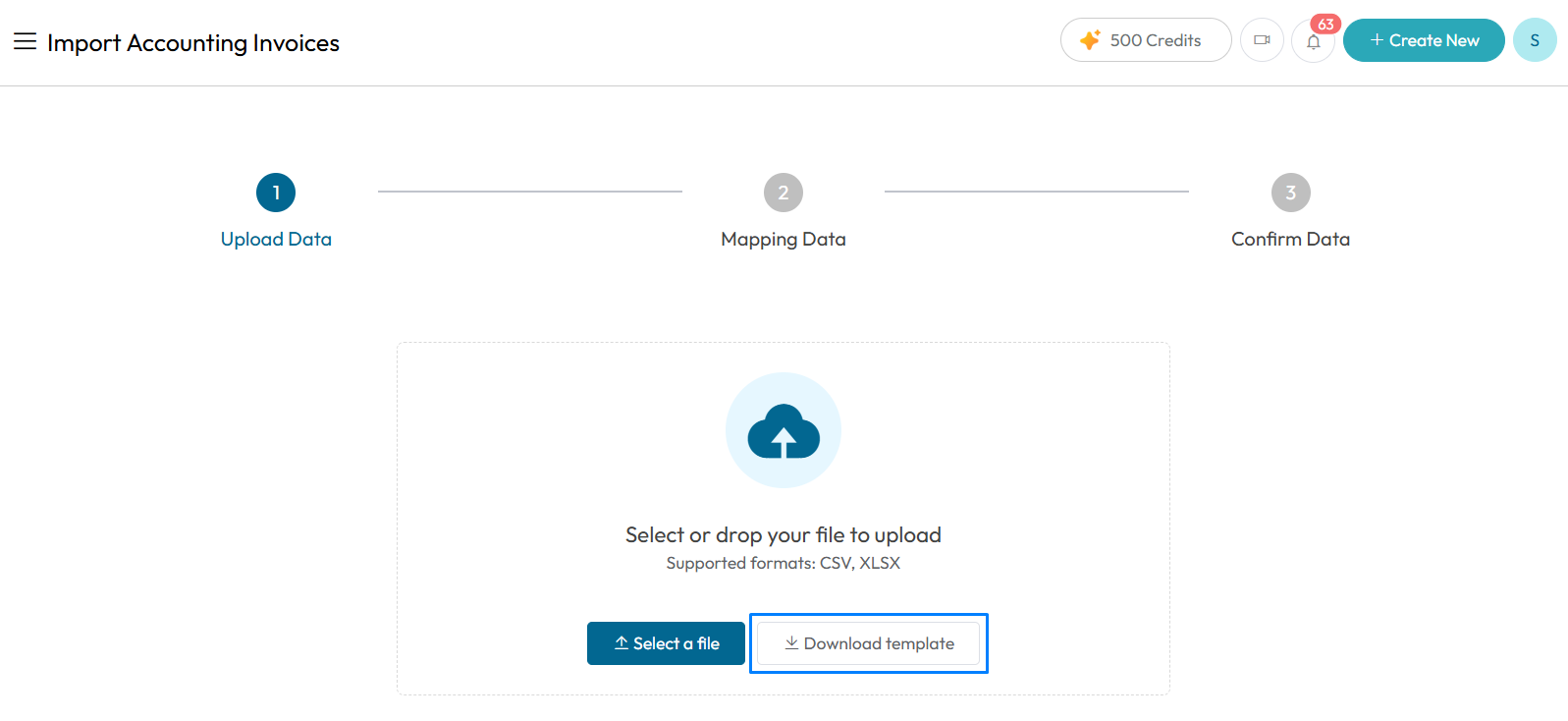Go to step 3 circle
The width and height of the screenshot is (1568, 721).
click(x=1291, y=193)
